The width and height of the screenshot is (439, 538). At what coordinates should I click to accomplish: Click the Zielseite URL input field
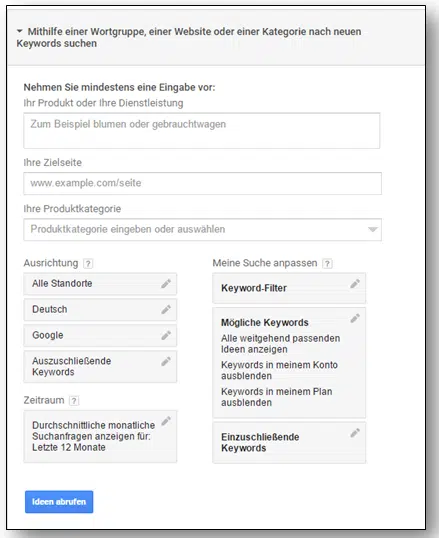pos(203,184)
